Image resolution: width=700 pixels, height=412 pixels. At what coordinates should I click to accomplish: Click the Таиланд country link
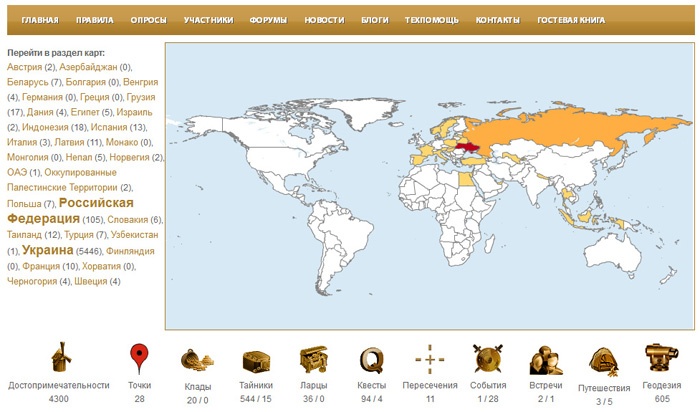click(x=24, y=234)
